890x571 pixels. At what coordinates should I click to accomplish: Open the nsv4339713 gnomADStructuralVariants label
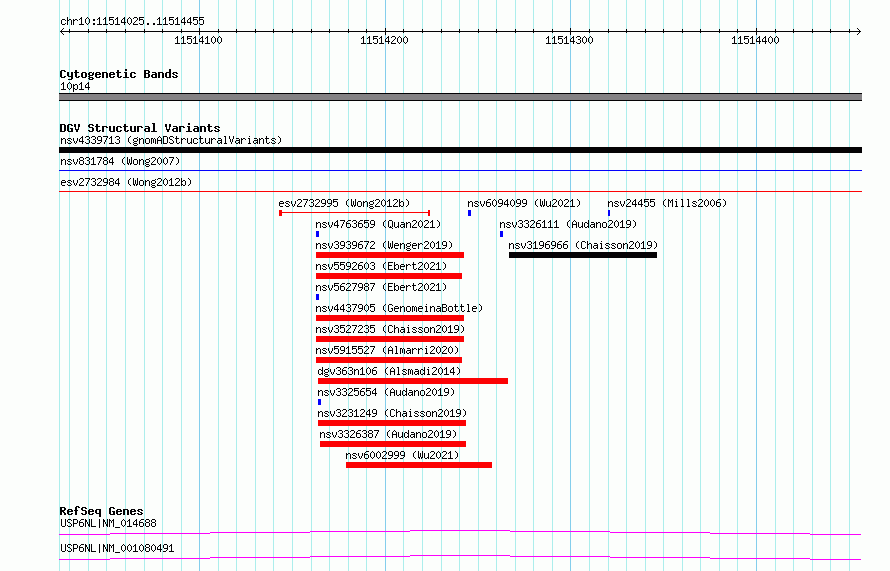tap(171, 140)
